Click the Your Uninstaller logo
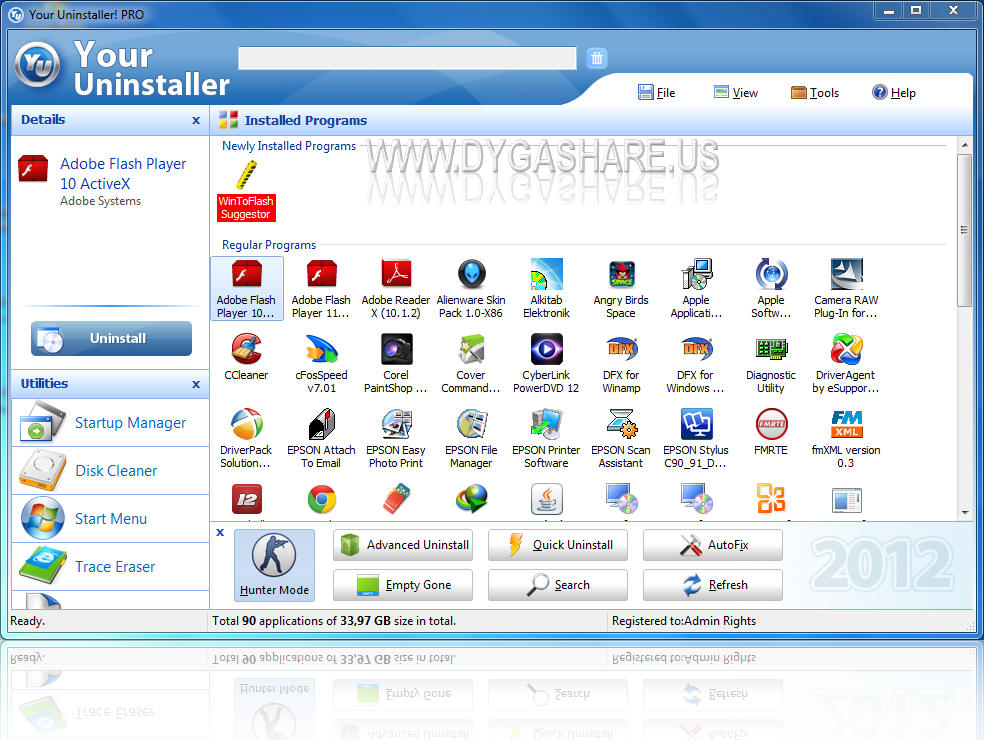The width and height of the screenshot is (984, 740). [38, 65]
